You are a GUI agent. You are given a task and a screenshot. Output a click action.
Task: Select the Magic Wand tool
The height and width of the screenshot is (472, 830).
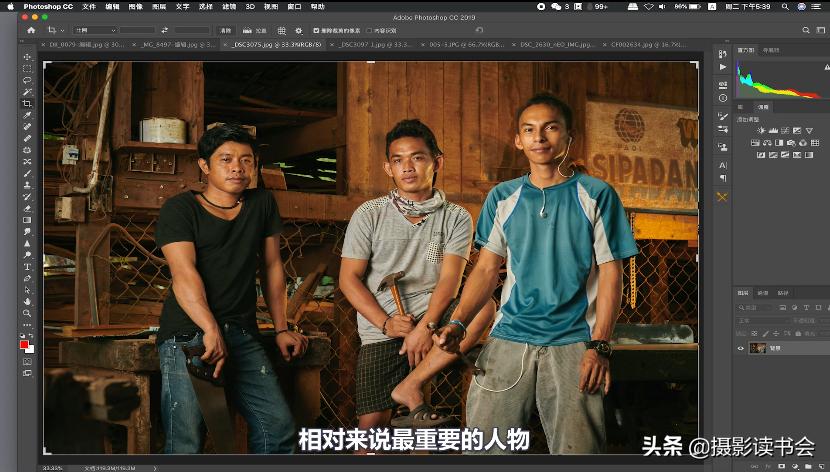click(27, 92)
